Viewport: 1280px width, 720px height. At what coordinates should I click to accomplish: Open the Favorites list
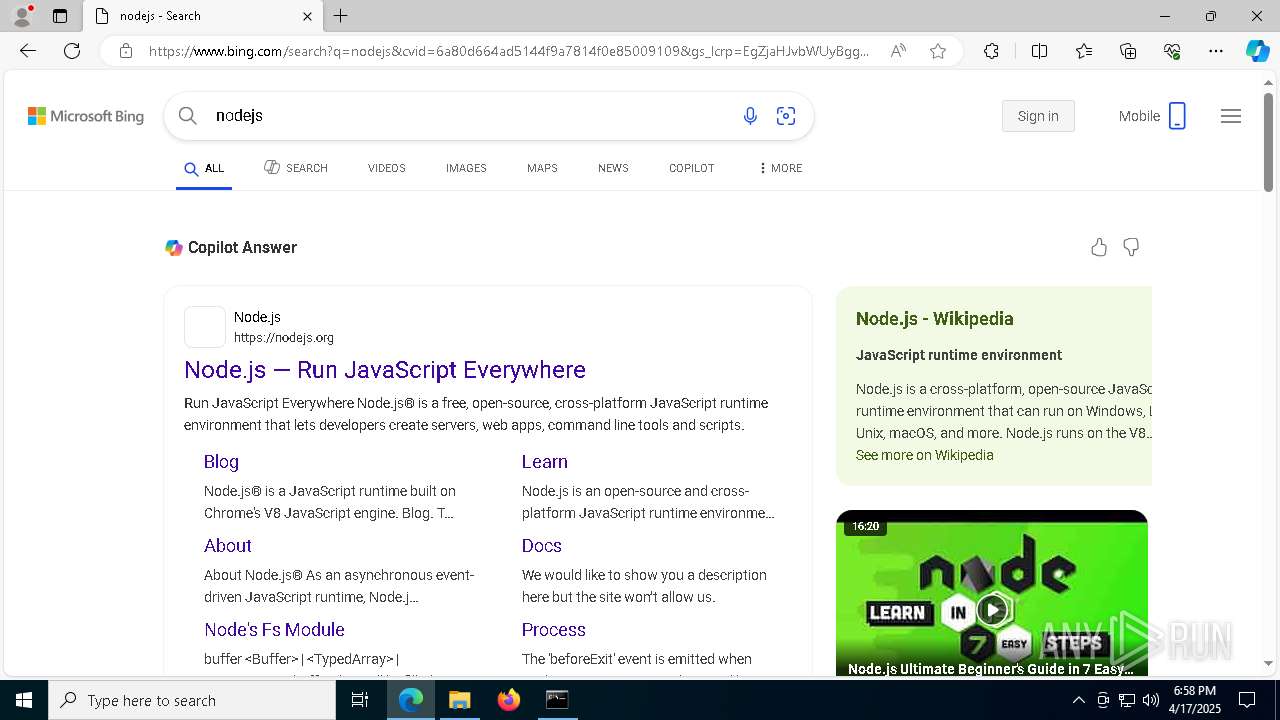tap(1084, 51)
